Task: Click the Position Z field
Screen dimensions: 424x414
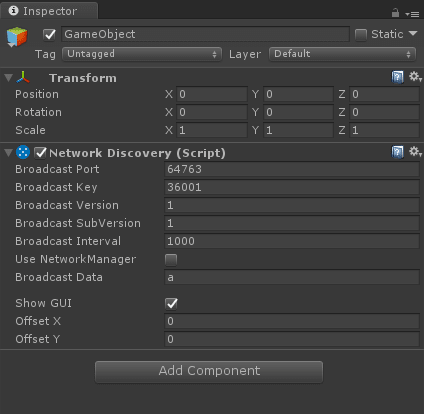Action: click(385, 94)
